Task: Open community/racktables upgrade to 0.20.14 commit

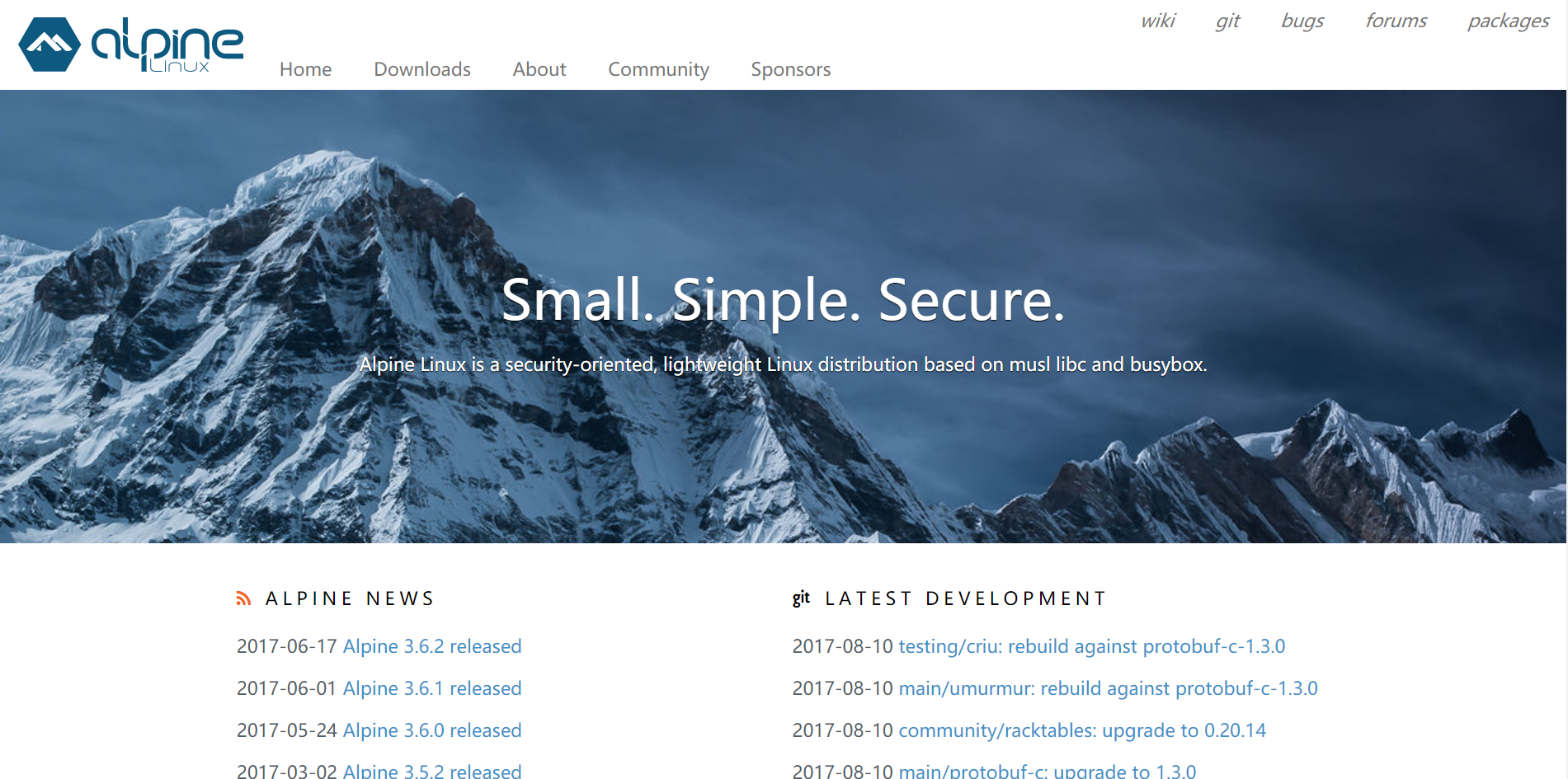Action: click(x=1082, y=730)
